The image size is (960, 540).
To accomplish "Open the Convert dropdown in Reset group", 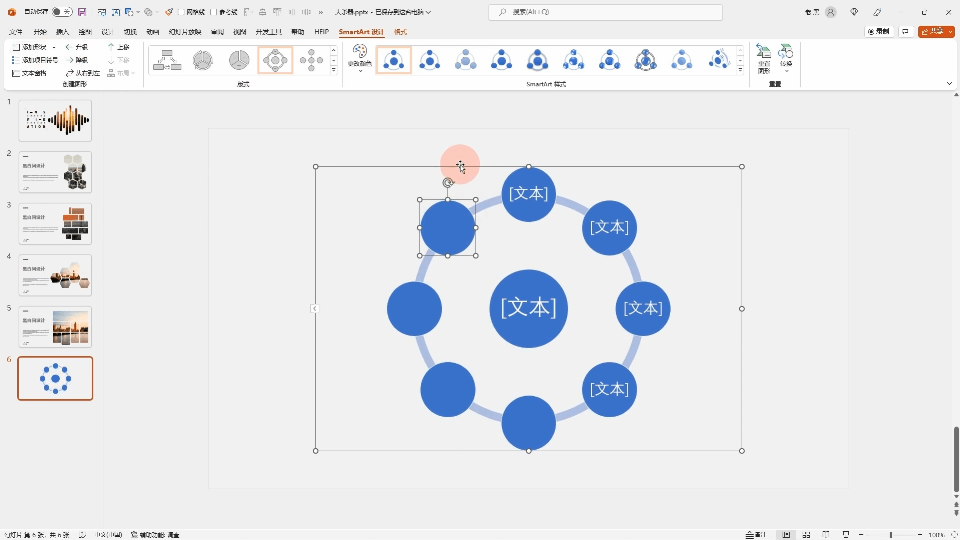I will click(786, 58).
